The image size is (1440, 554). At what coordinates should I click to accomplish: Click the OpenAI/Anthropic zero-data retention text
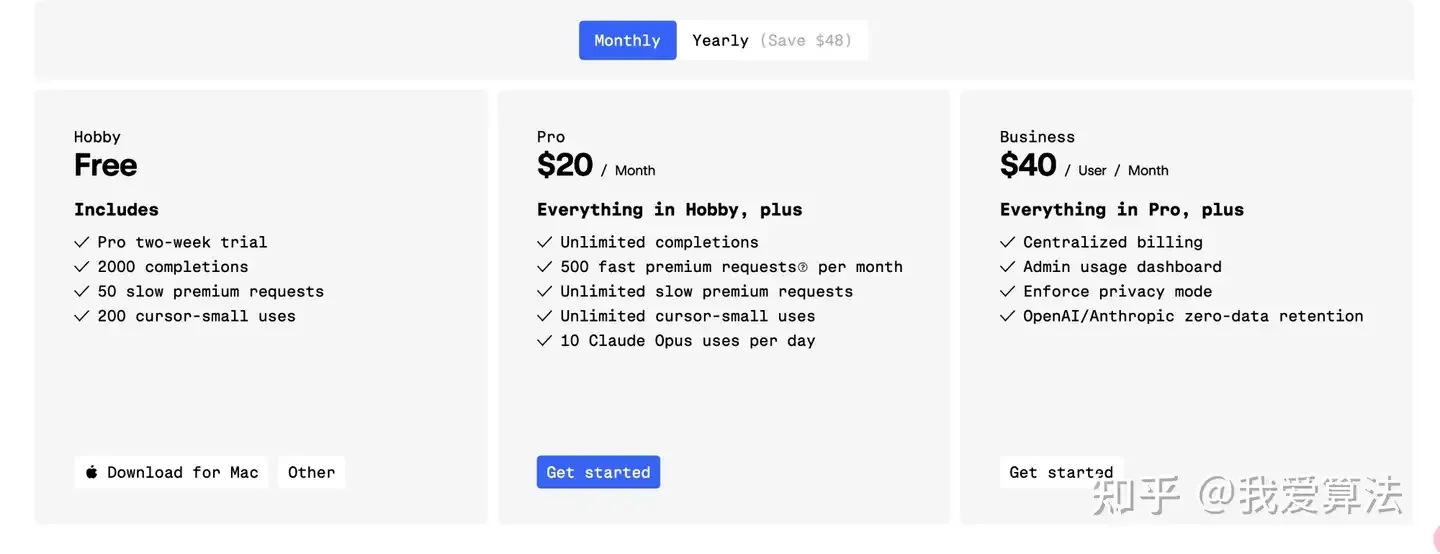click(x=1193, y=316)
